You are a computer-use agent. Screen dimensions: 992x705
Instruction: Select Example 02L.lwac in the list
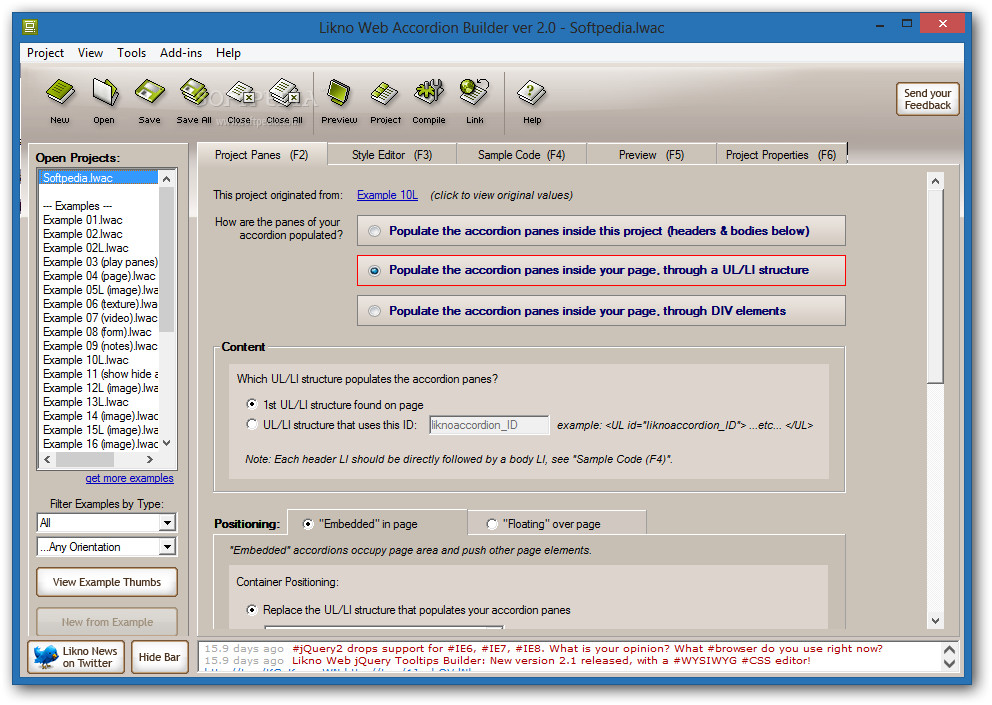point(99,248)
